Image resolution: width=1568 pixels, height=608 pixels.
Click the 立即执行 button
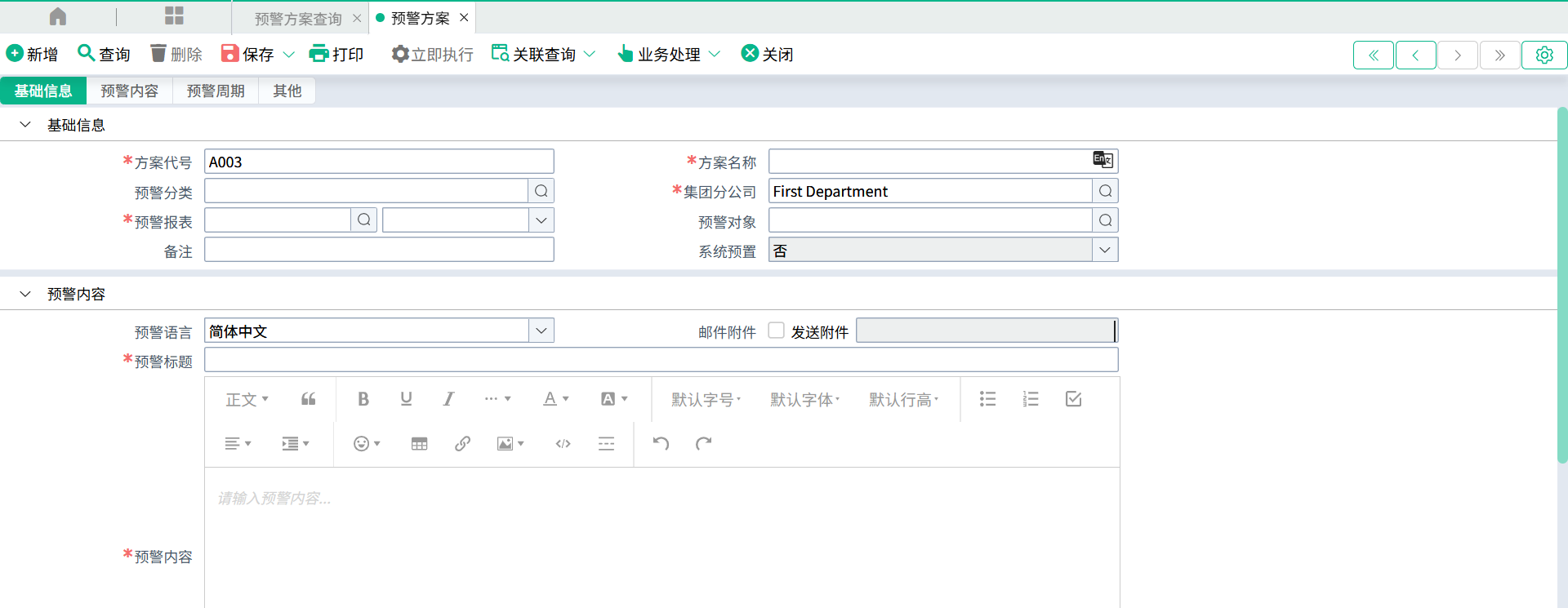click(432, 54)
